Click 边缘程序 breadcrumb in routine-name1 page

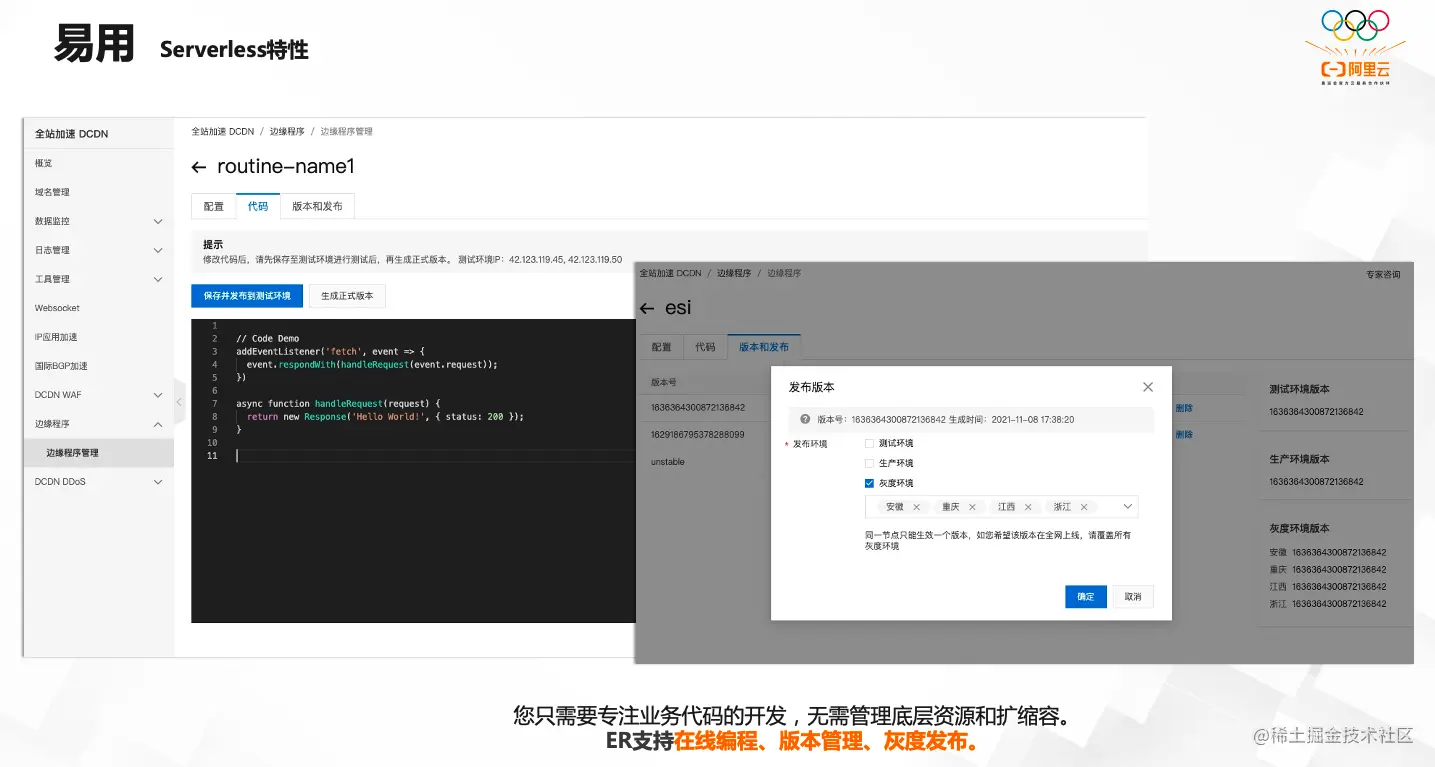click(287, 131)
